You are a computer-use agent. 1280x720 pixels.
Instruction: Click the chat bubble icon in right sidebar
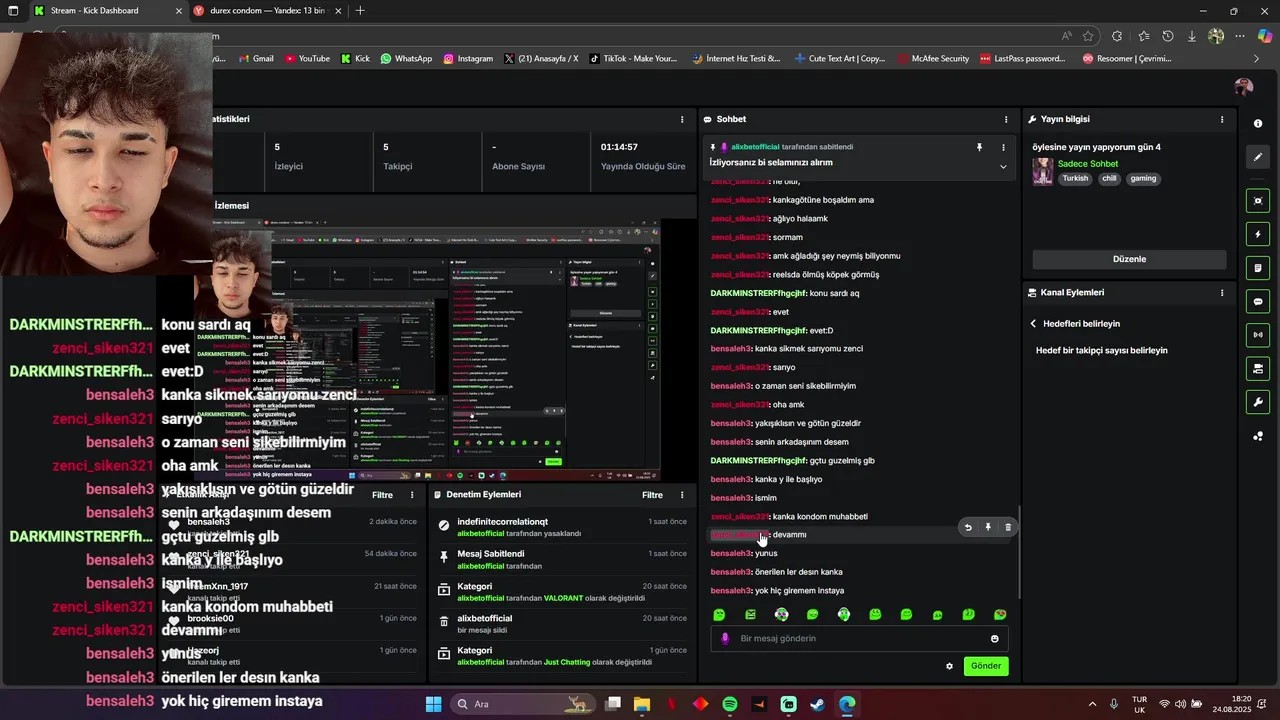click(x=1258, y=301)
